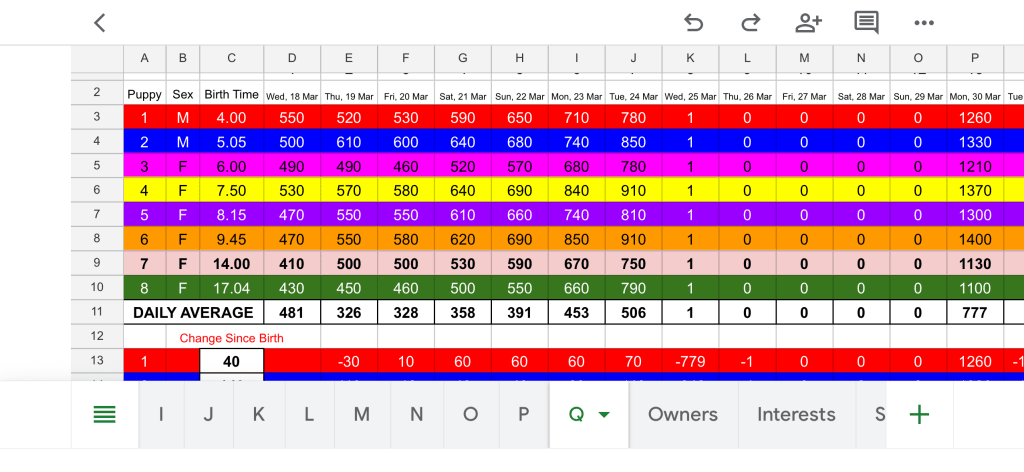Click the DAILY AVERAGE cell
This screenshot has height=472, width=1024.
[x=193, y=312]
